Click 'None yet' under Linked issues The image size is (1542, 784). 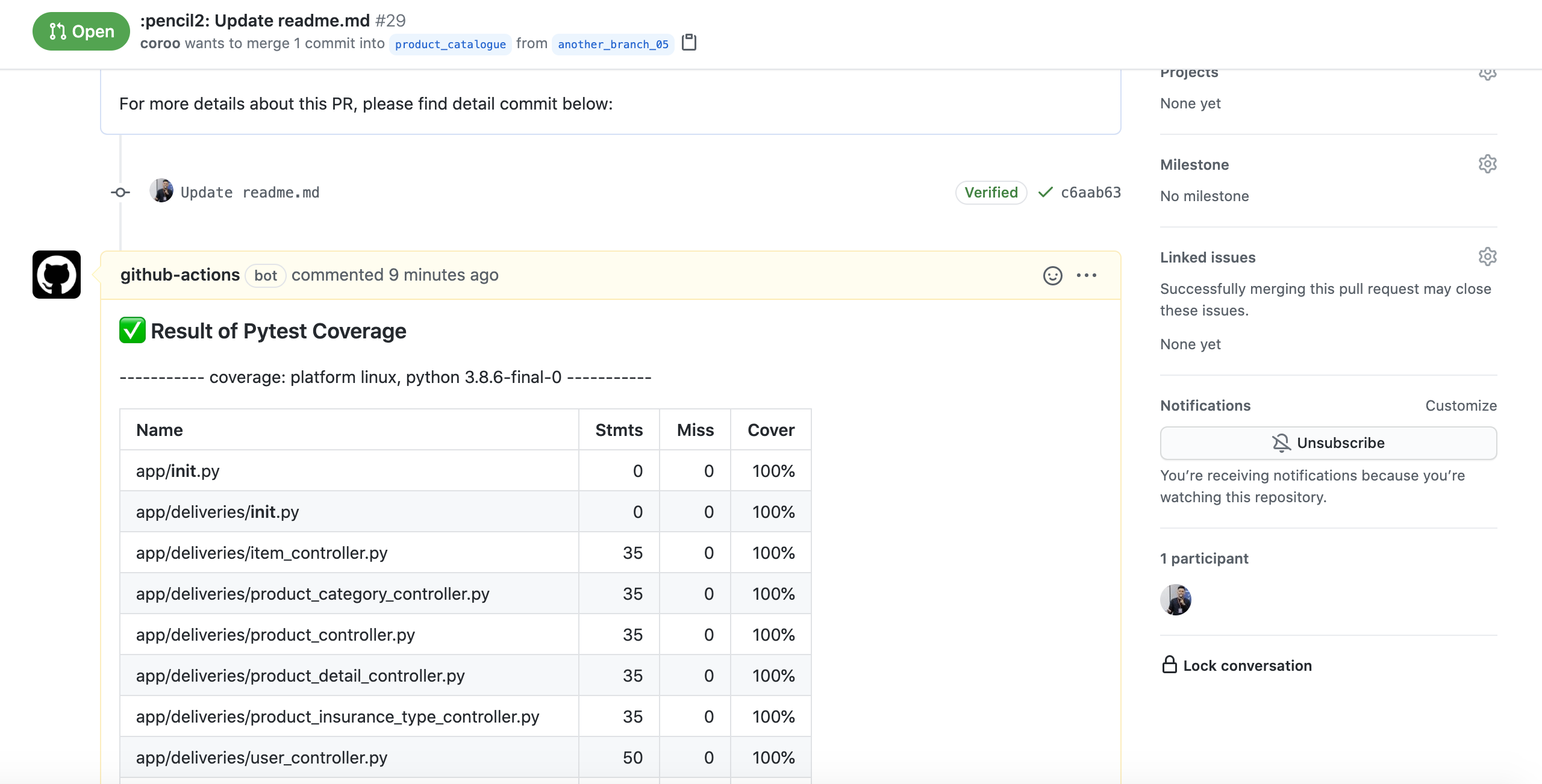pos(1190,344)
